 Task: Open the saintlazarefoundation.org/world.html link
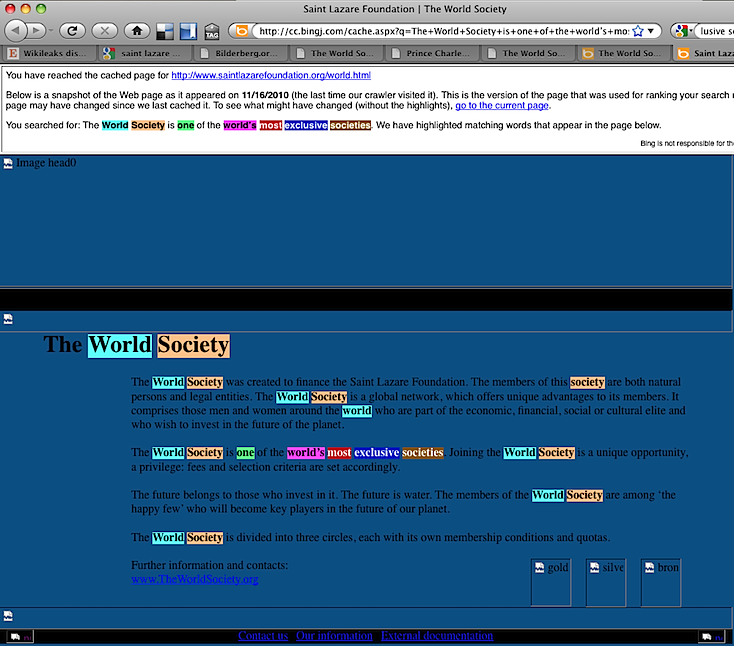pyautogui.click(x=271, y=75)
